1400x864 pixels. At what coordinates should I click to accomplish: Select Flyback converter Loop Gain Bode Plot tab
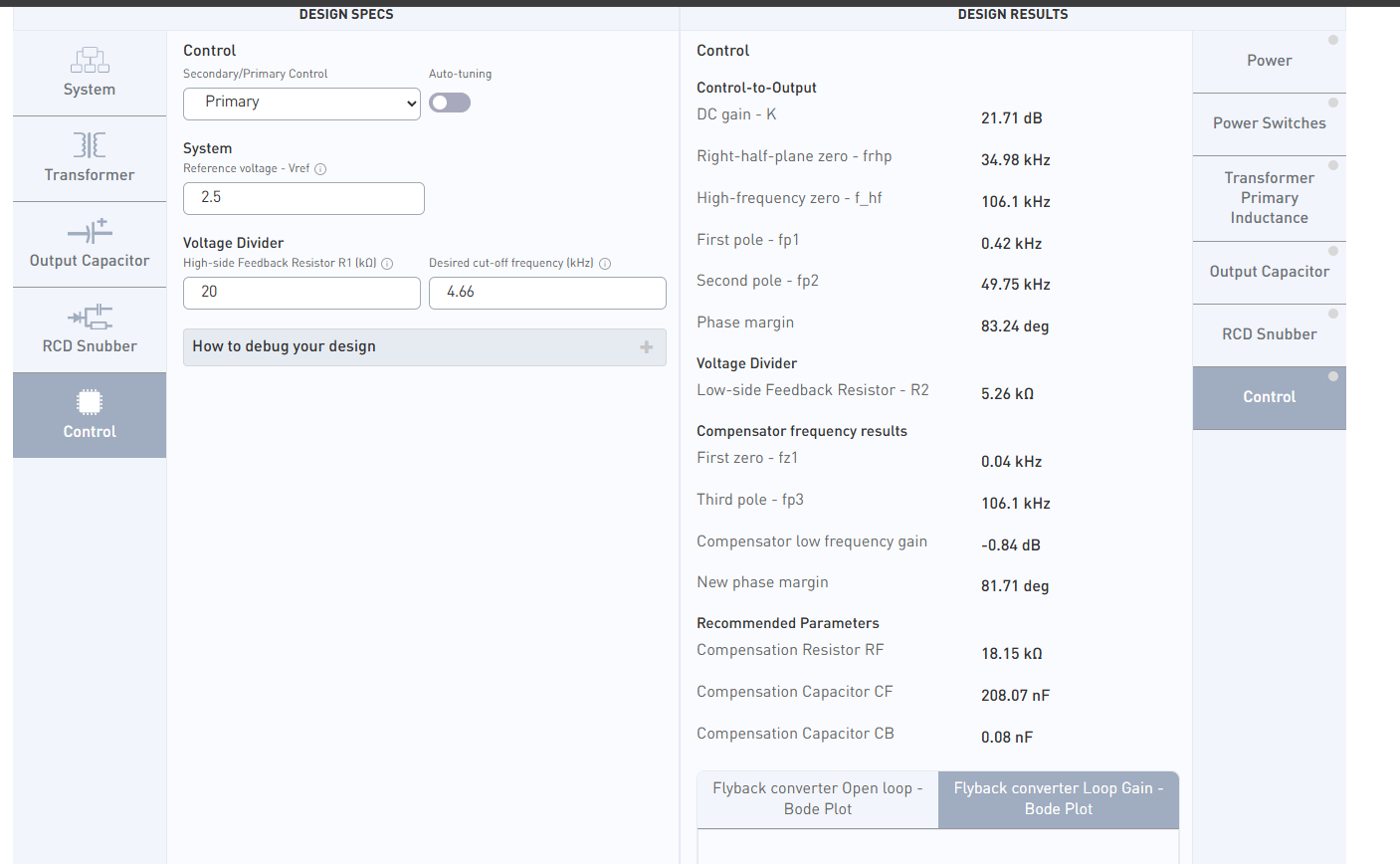pos(1058,798)
